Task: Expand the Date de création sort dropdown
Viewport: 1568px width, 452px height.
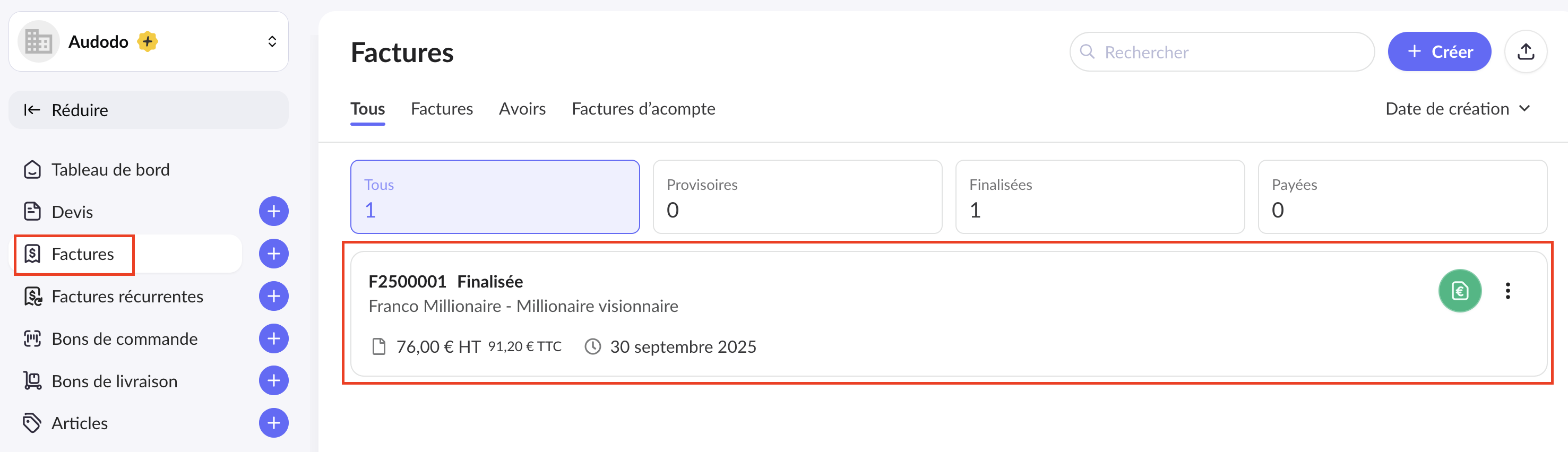Action: pyautogui.click(x=1457, y=109)
